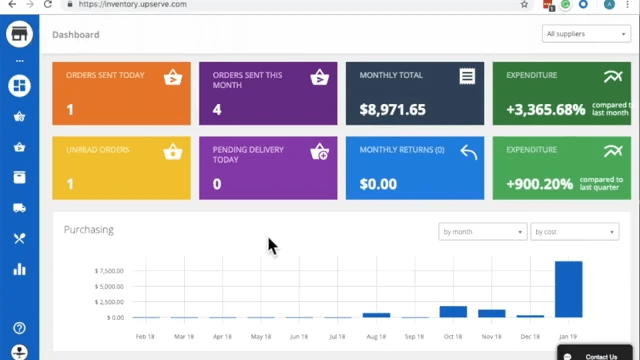Viewport: 640px width, 360px height.
Task: Click return arrow icon on Monthly Returns card
Action: coord(468,152)
